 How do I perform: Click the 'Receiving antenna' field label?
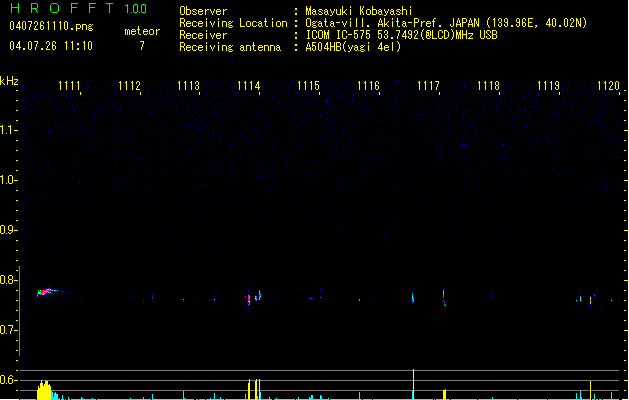pyautogui.click(x=230, y=47)
